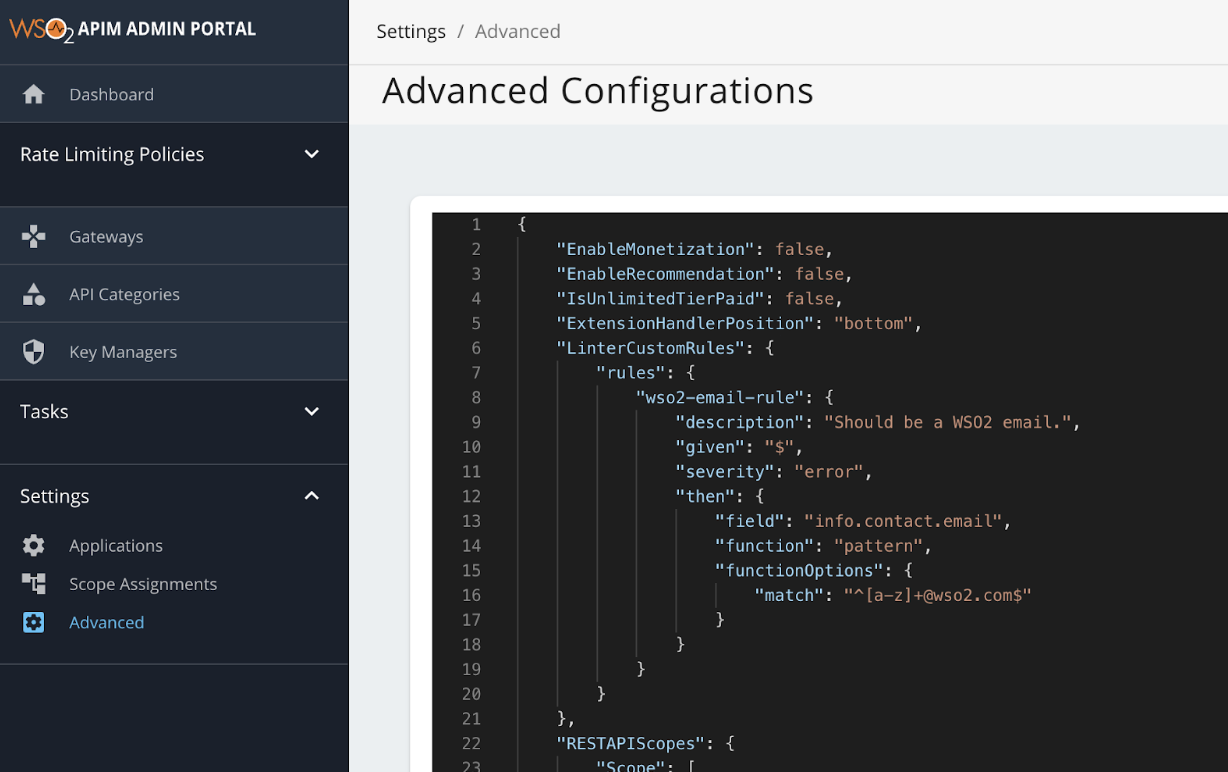Screen dimensions: 1228x772
Task: Open Dashboard via the home icon
Action: click(x=34, y=93)
